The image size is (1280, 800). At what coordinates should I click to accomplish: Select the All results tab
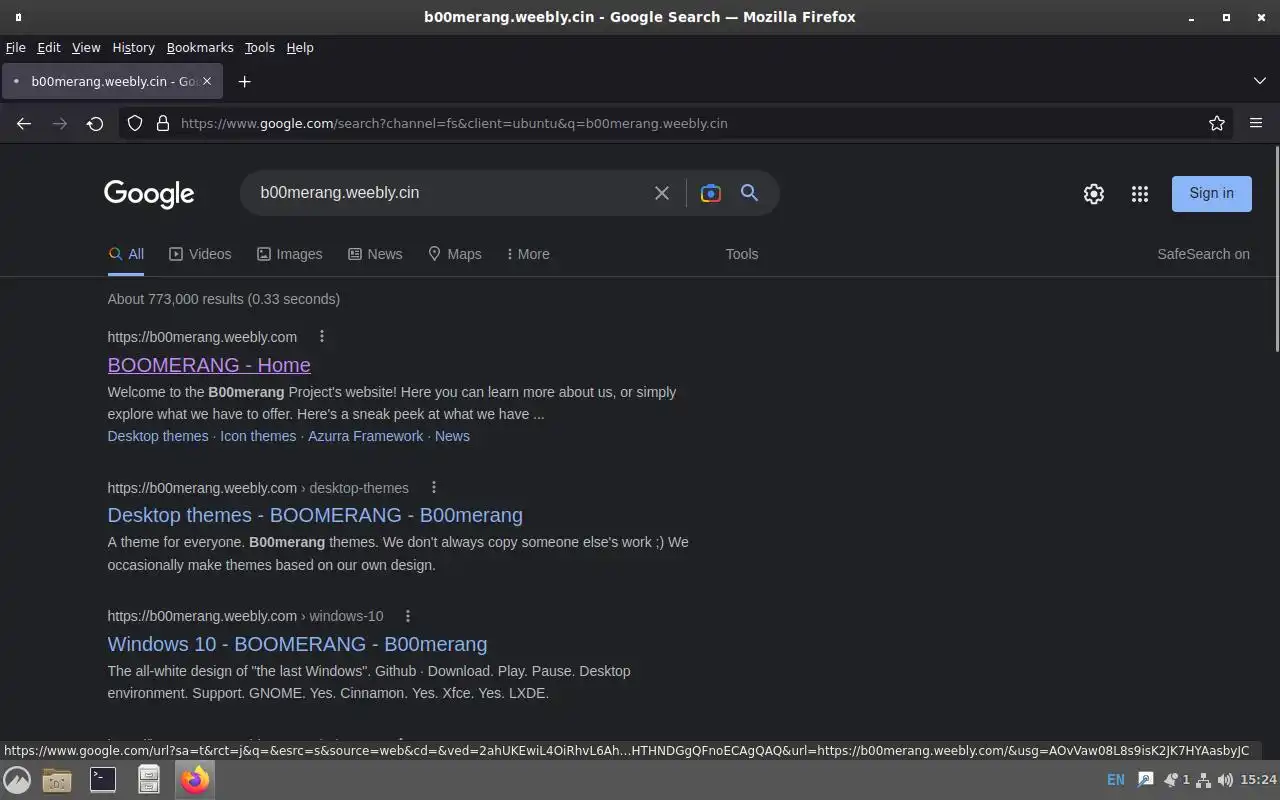126,254
